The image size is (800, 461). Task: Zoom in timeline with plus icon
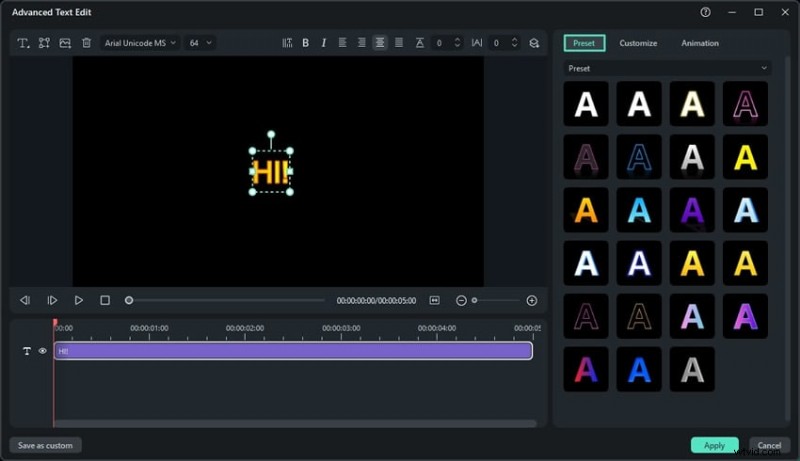(532, 300)
